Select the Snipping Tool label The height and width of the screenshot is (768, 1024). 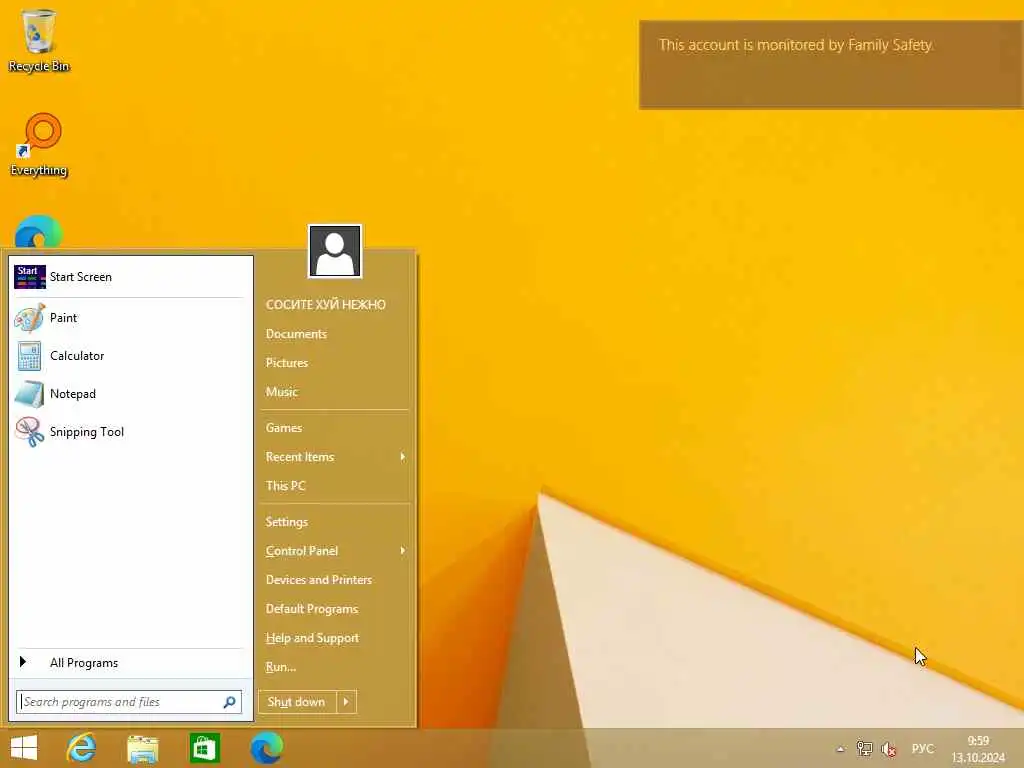tap(87, 432)
